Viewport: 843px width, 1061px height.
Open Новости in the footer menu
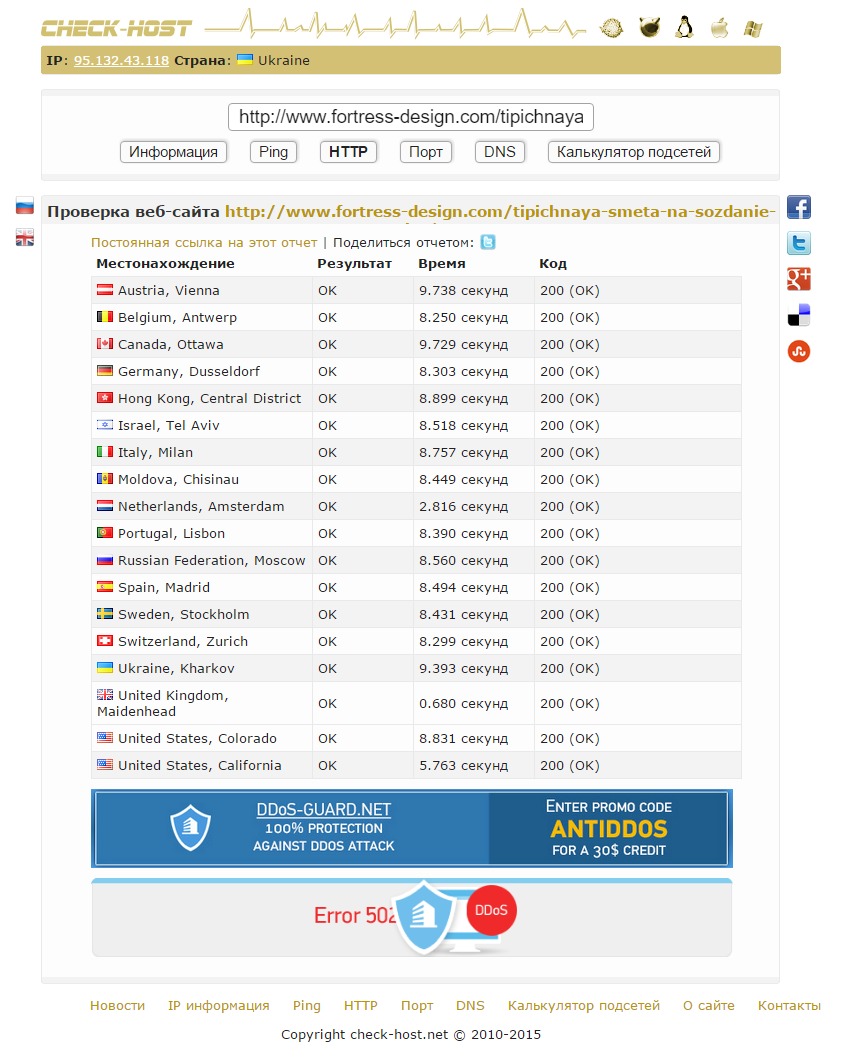pos(117,1006)
